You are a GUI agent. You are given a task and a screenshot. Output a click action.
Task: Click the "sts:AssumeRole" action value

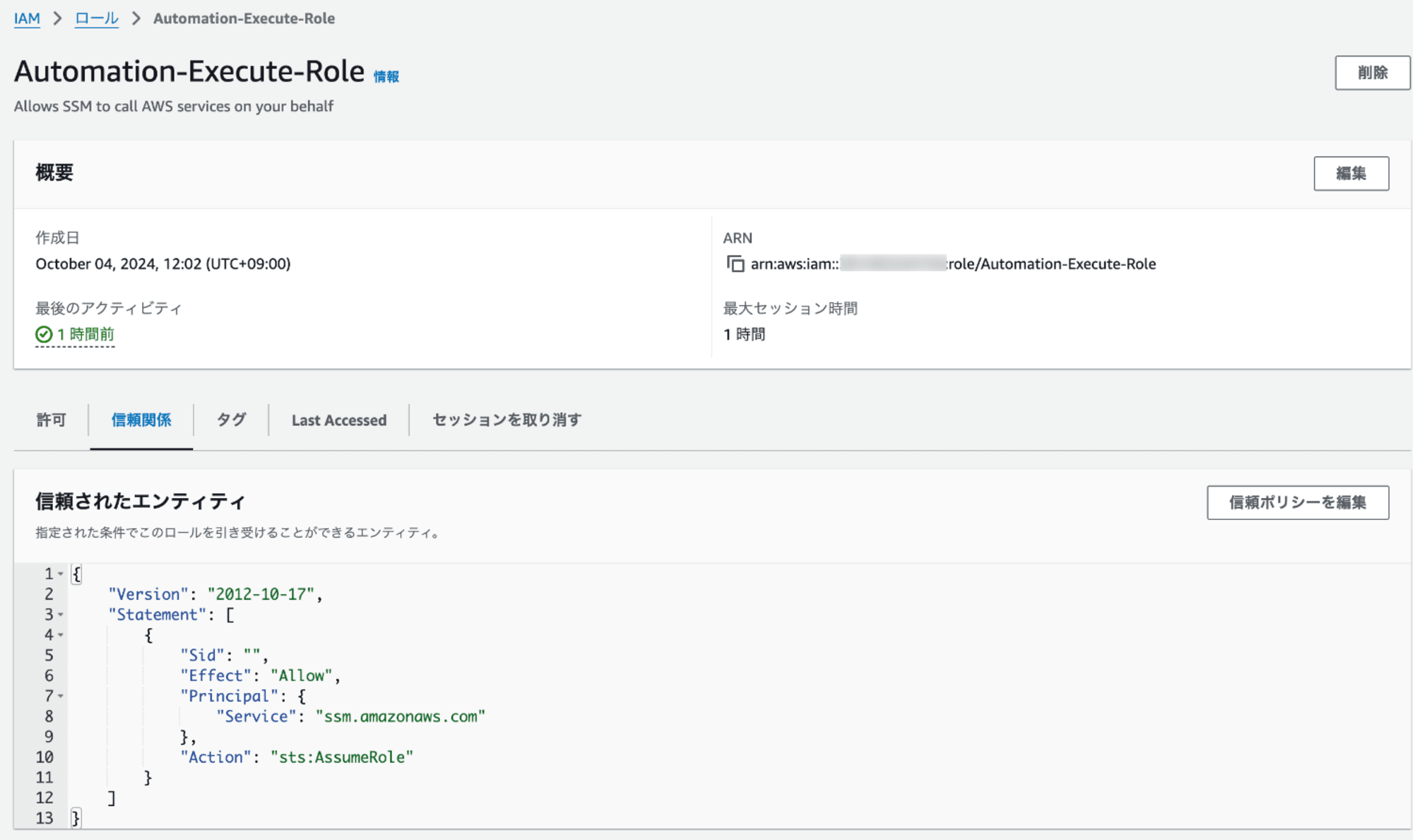(x=342, y=757)
